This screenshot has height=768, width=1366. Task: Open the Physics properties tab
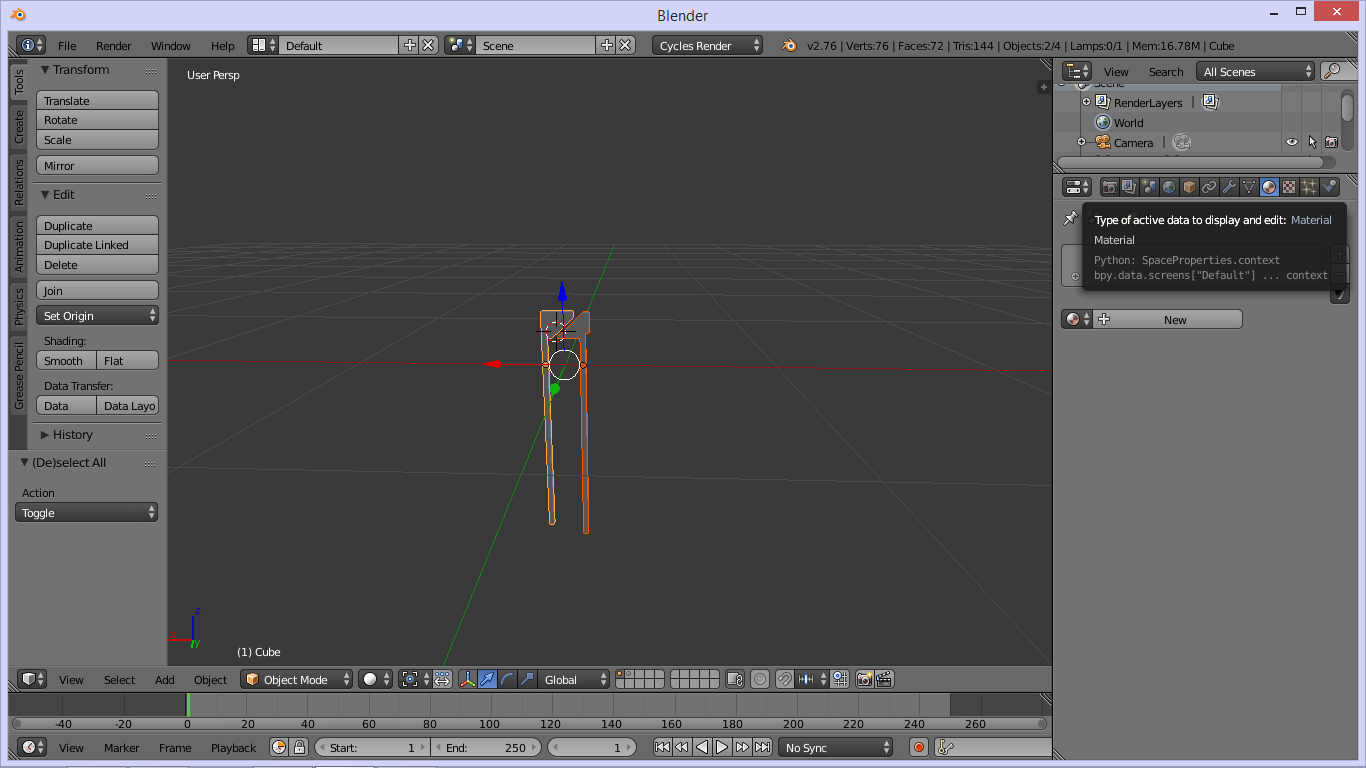[1329, 187]
